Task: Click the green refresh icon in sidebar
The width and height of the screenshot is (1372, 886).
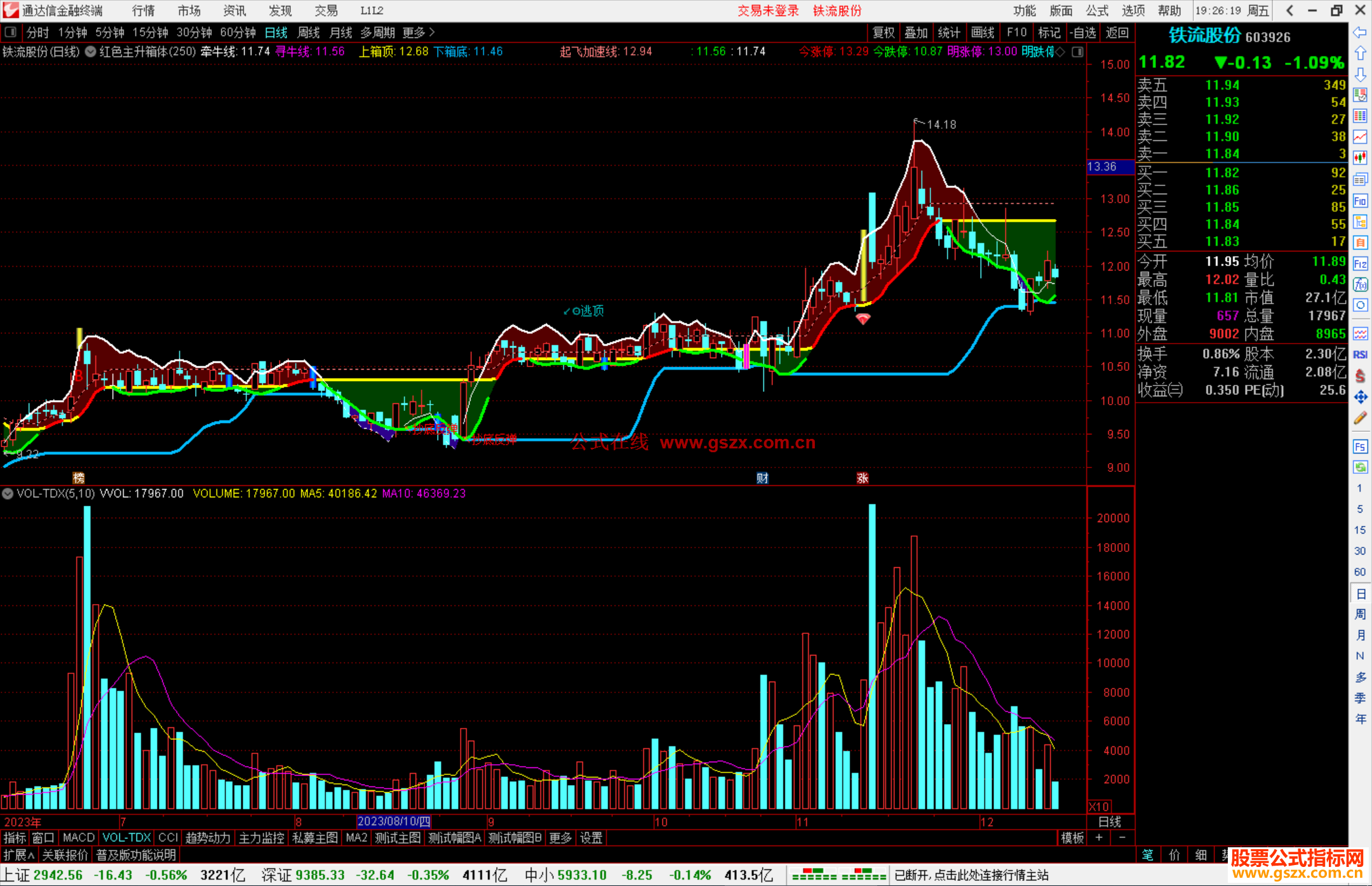Action: point(1360,467)
